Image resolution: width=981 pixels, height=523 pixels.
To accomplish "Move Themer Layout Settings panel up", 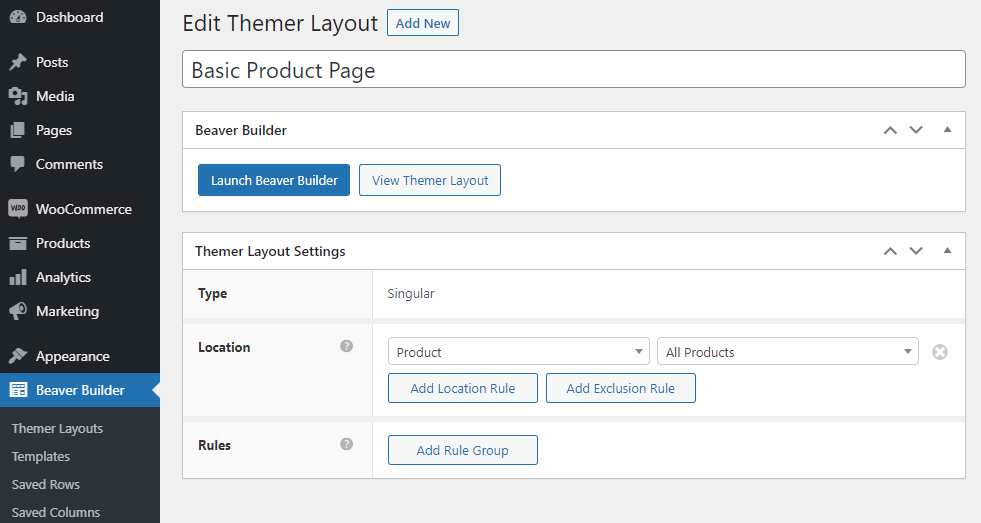I will 890,251.
